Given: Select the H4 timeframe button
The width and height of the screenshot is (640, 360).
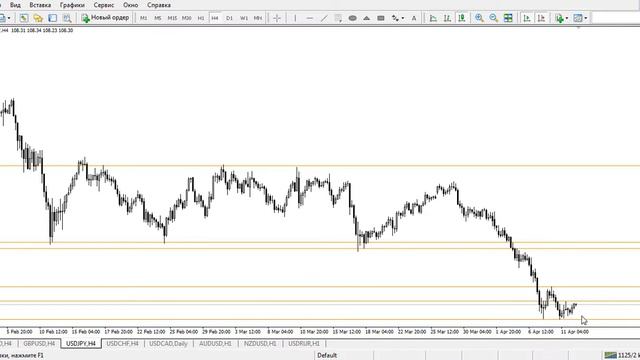Looking at the screenshot, I should [x=215, y=18].
